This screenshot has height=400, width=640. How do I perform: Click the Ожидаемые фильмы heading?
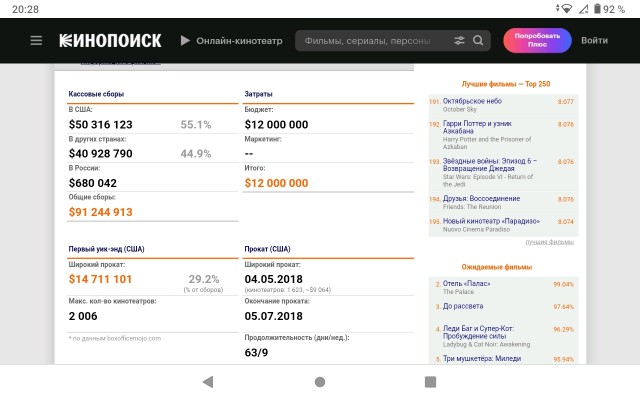click(x=497, y=267)
